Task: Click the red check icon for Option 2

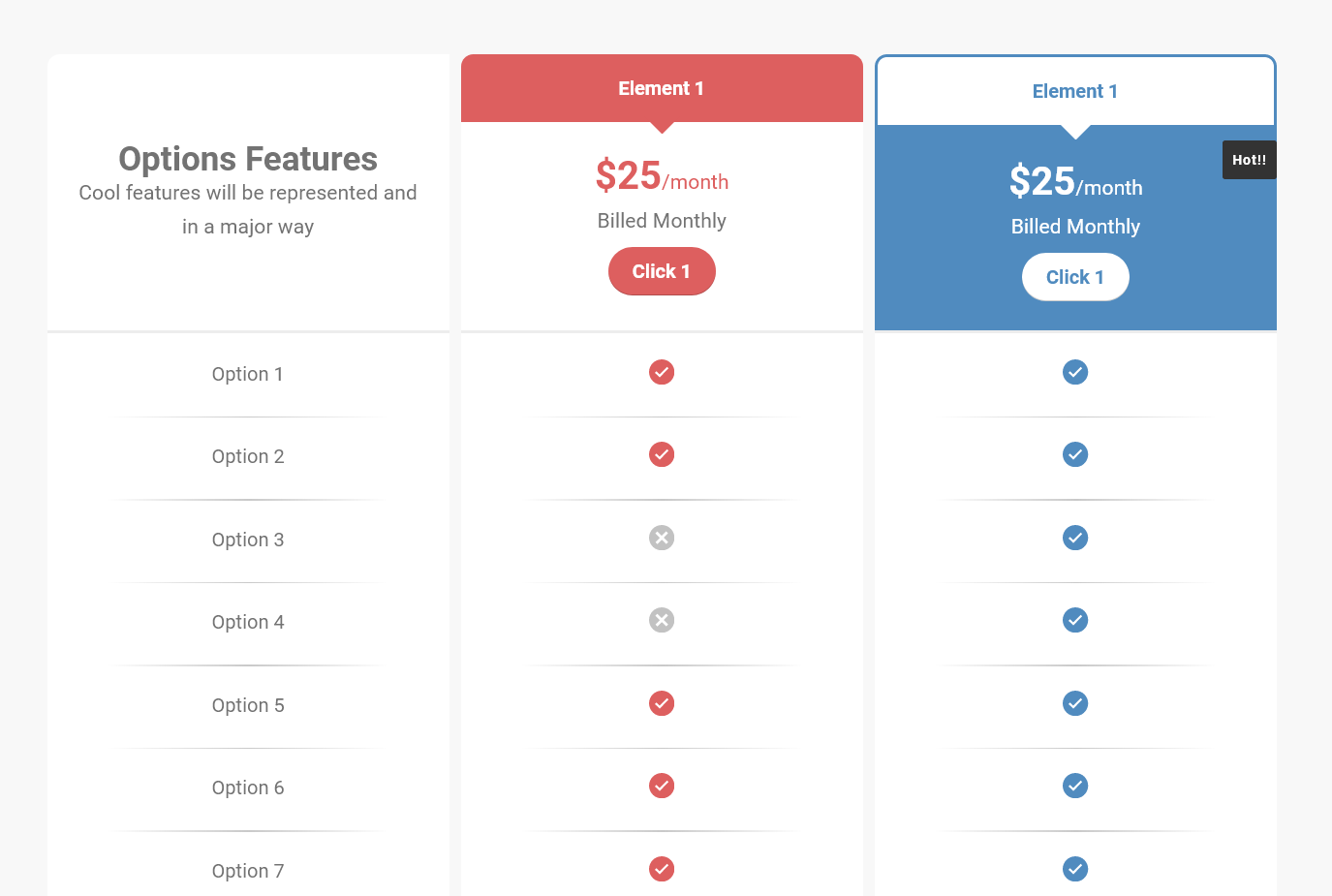Action: pos(662,454)
